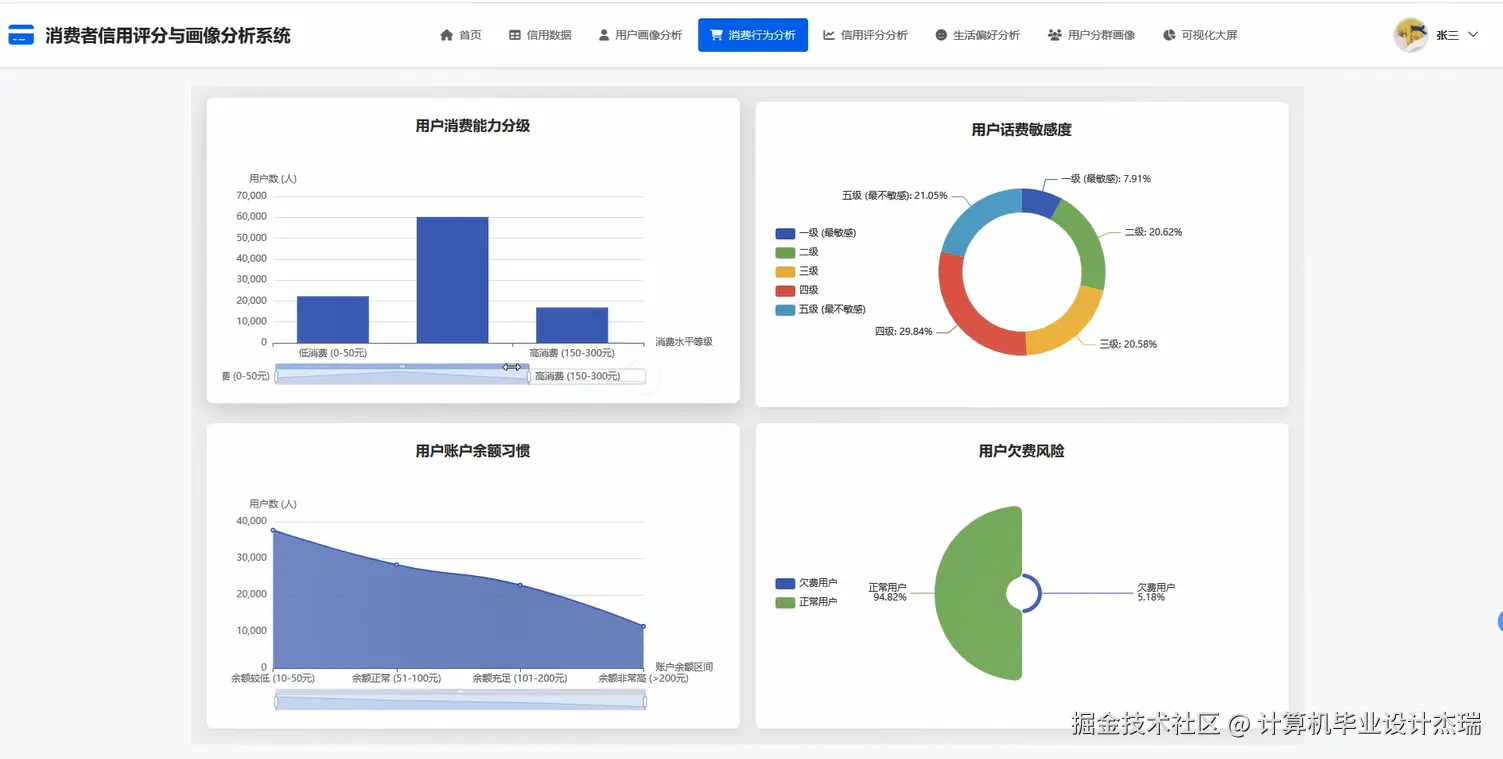The width and height of the screenshot is (1503, 759).
Task: Click the label 三级: 20.58%
Action: click(x=1128, y=344)
